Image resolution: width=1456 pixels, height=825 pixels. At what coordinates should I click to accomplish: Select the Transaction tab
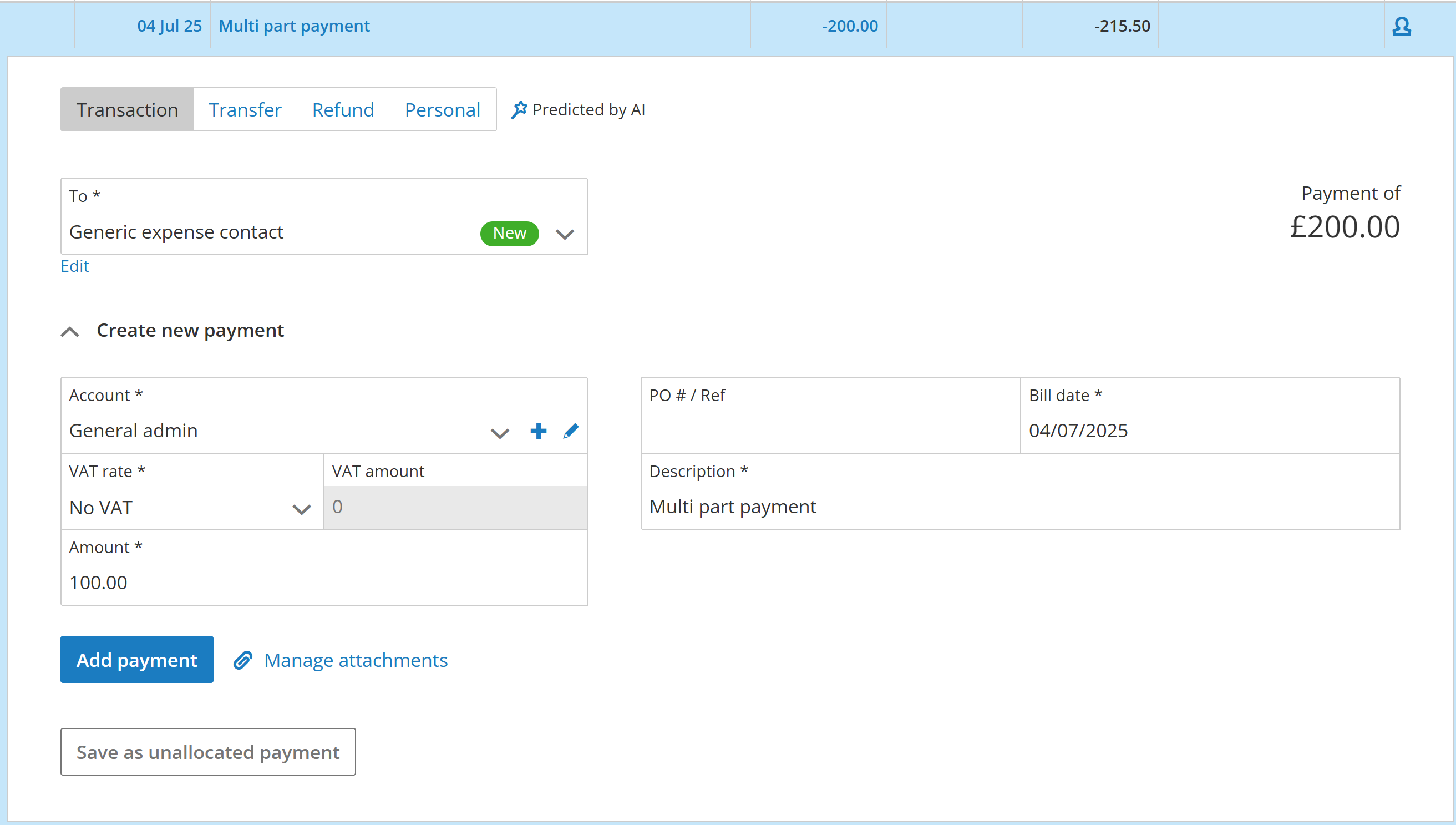127,110
